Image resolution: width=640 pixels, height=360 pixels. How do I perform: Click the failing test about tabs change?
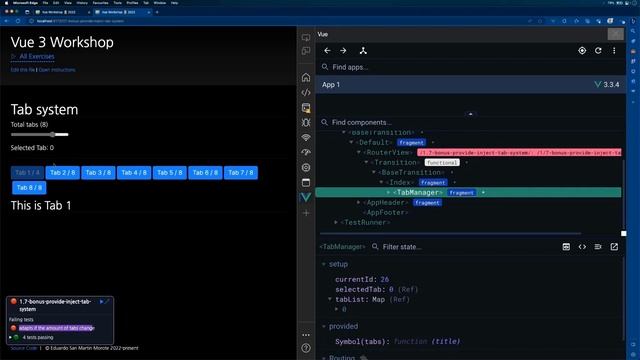coord(56,328)
